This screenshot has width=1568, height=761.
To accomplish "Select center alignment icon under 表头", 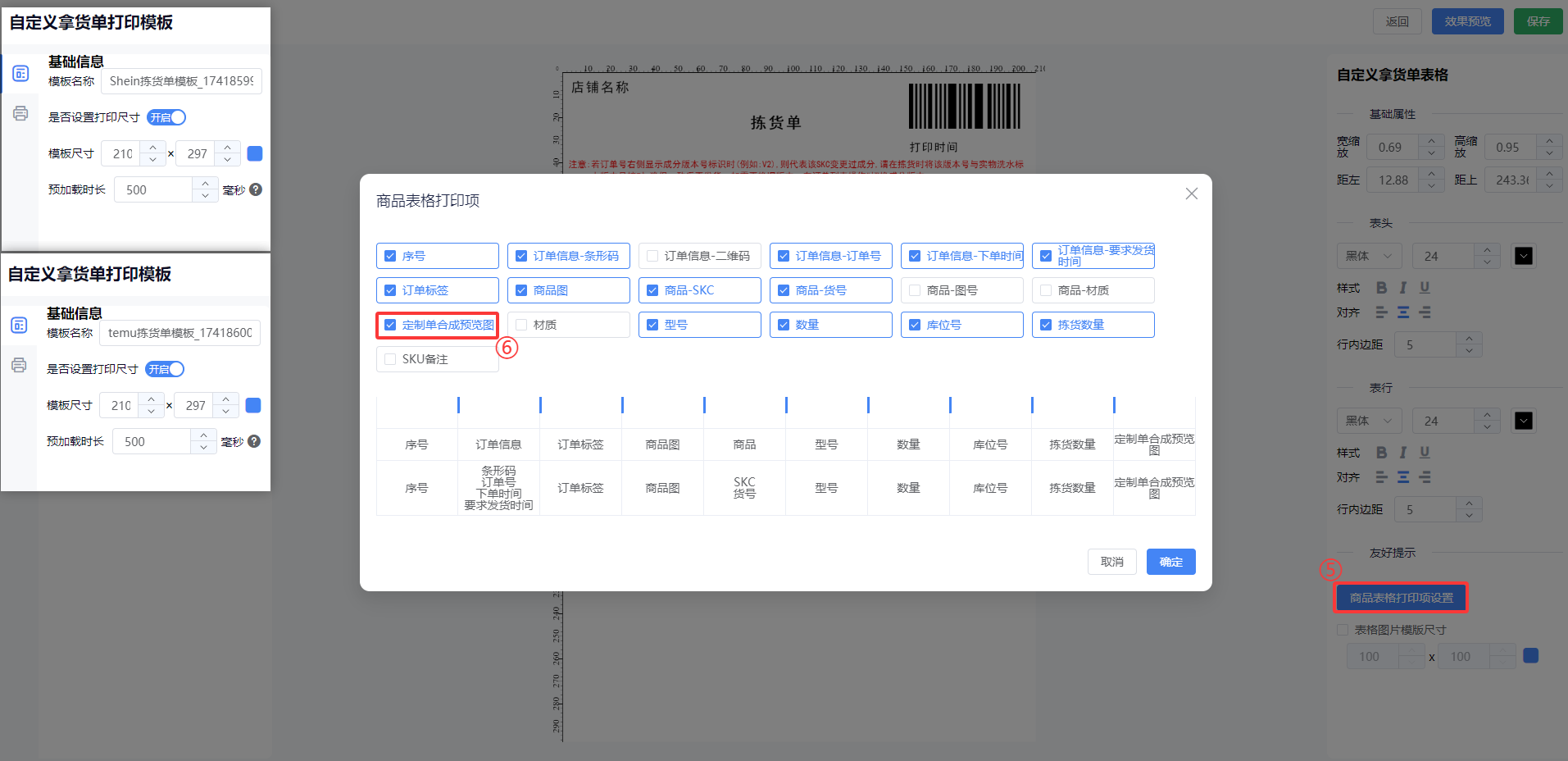I will click(x=1403, y=312).
